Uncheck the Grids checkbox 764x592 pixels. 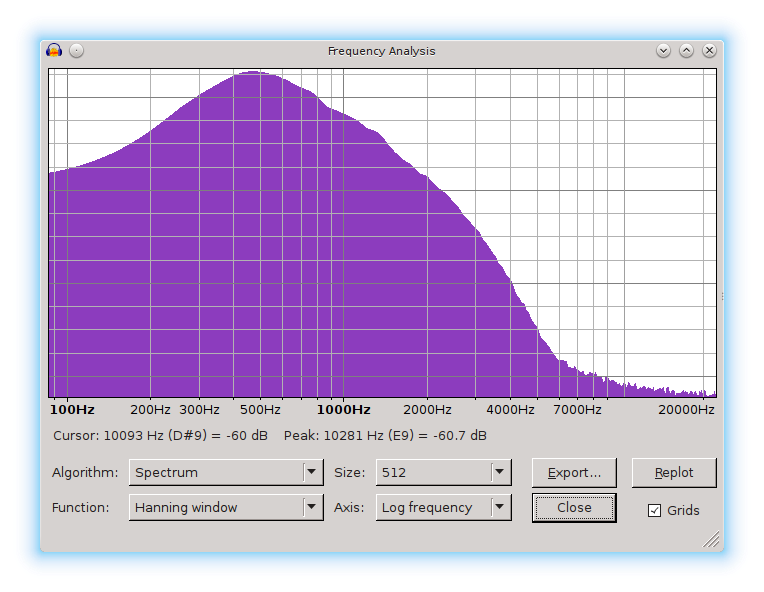[x=654, y=510]
